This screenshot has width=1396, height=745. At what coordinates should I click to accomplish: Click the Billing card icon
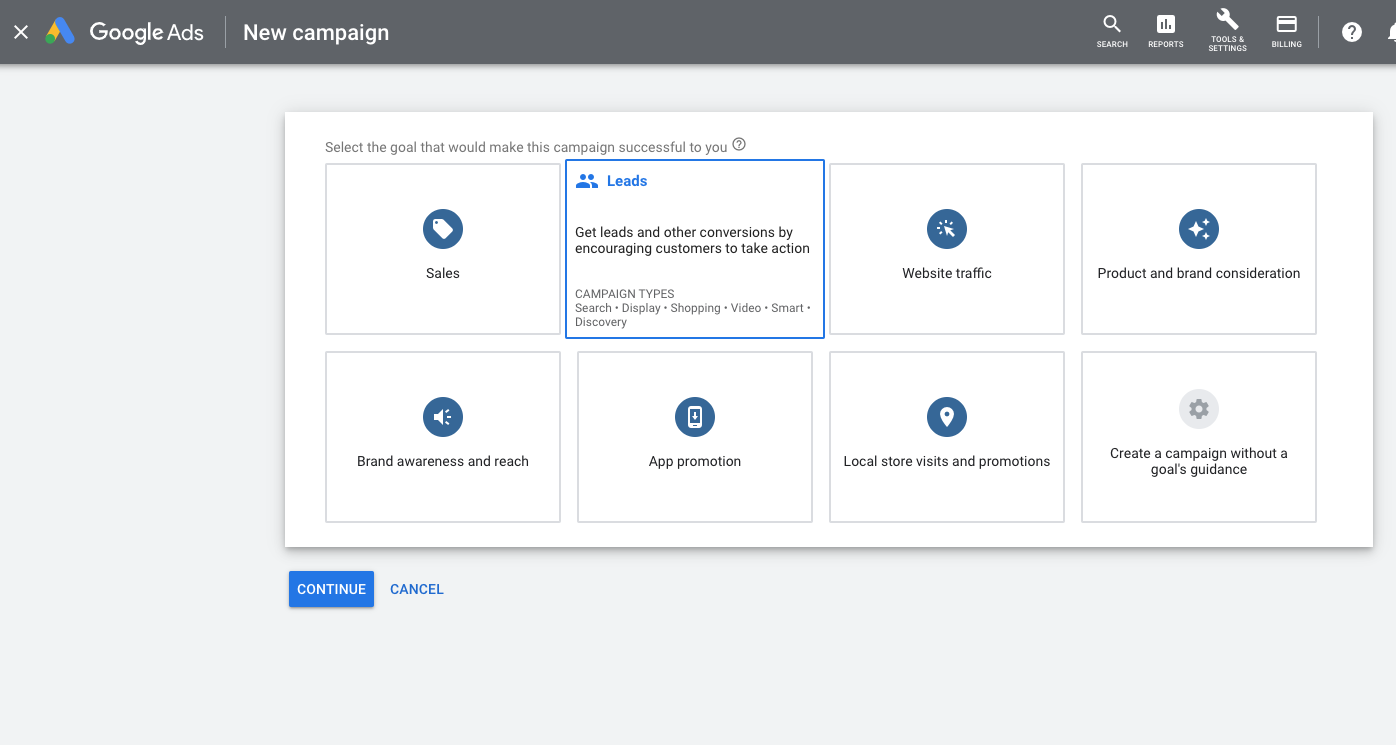pos(1286,25)
